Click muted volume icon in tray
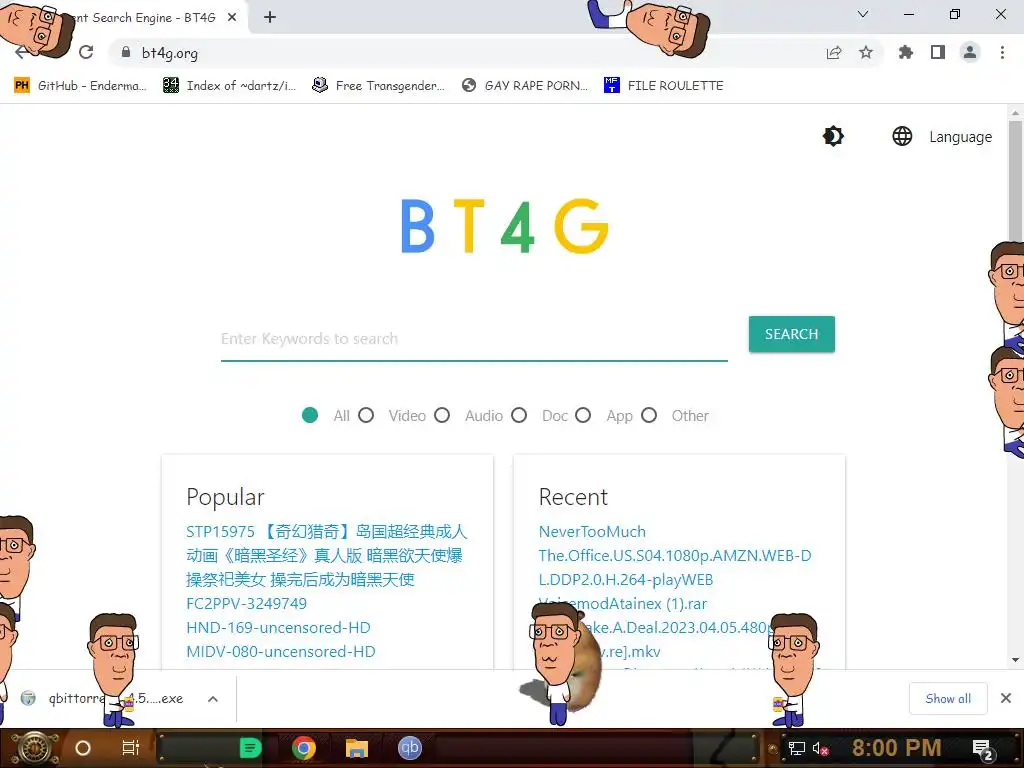Screen dimensions: 1024x768 point(820,748)
